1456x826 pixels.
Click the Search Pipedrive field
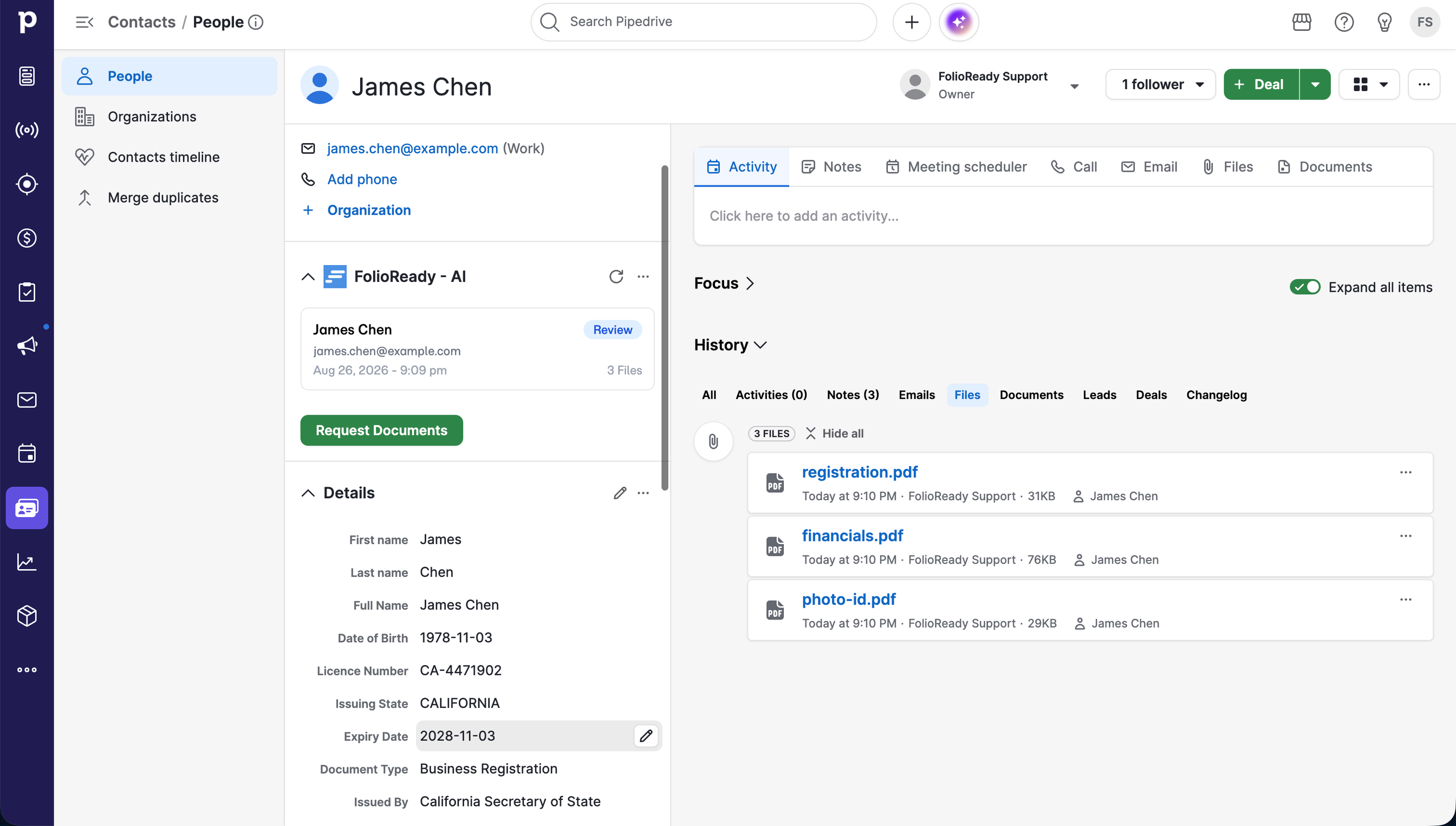coord(704,22)
